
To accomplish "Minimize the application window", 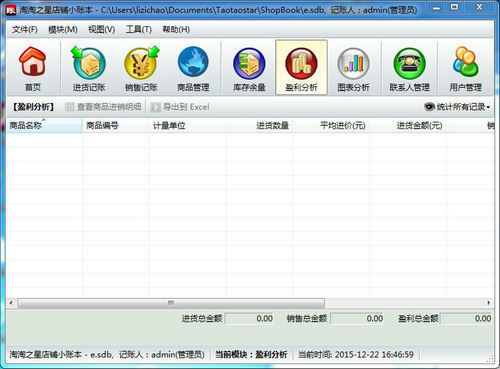I will coord(436,8).
